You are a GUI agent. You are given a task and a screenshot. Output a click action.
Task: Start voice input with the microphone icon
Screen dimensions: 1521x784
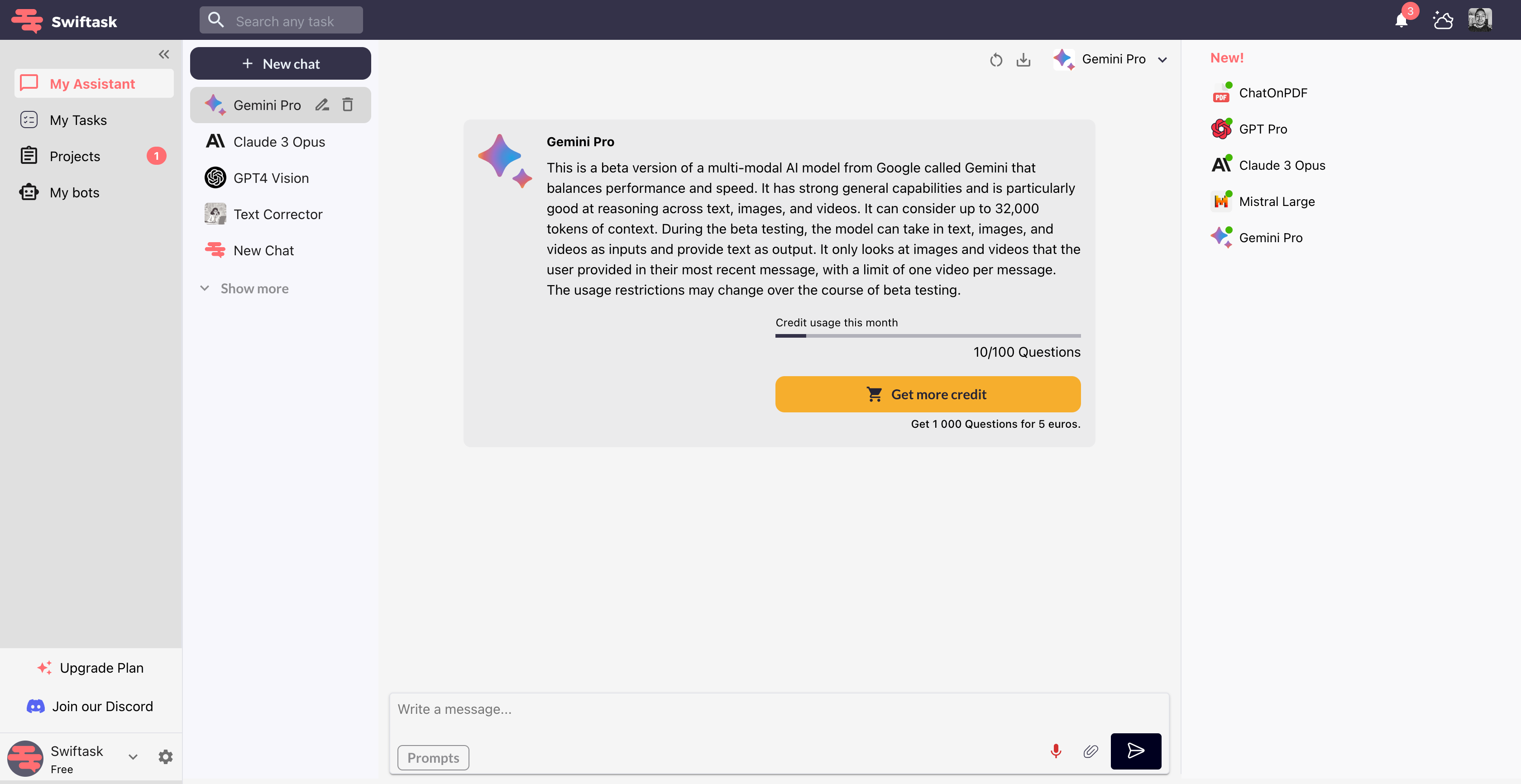(1056, 751)
